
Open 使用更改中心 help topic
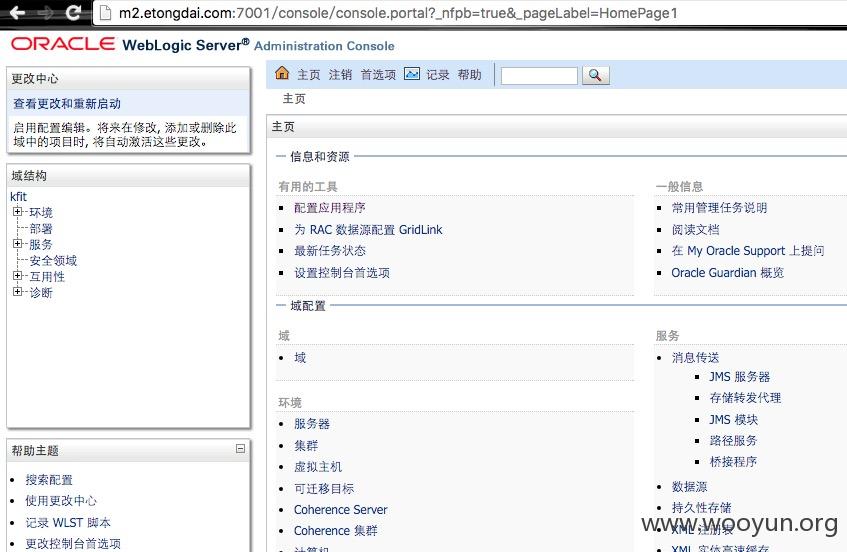(x=60, y=501)
